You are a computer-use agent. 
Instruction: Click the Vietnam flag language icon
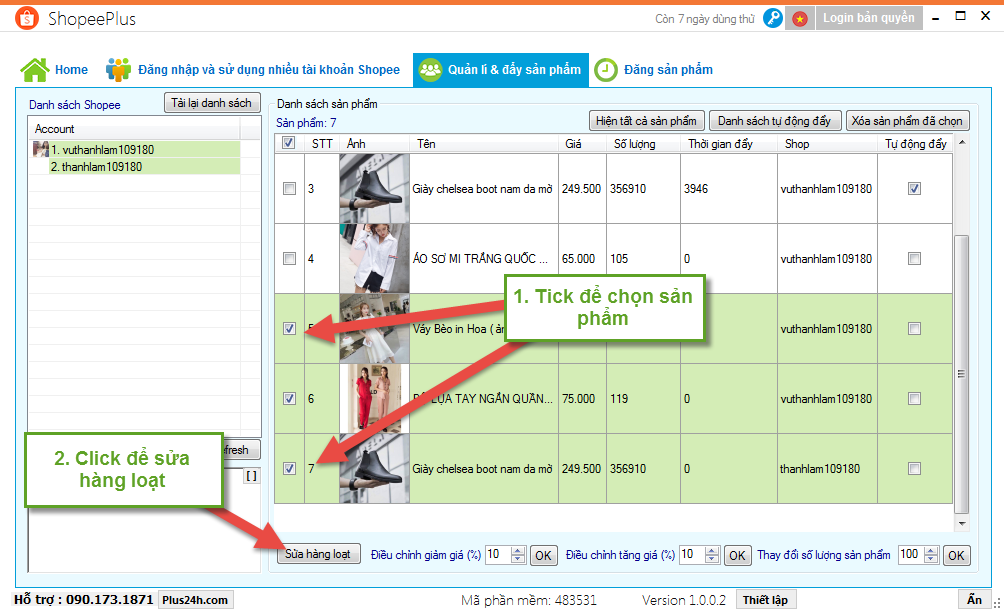(x=799, y=18)
